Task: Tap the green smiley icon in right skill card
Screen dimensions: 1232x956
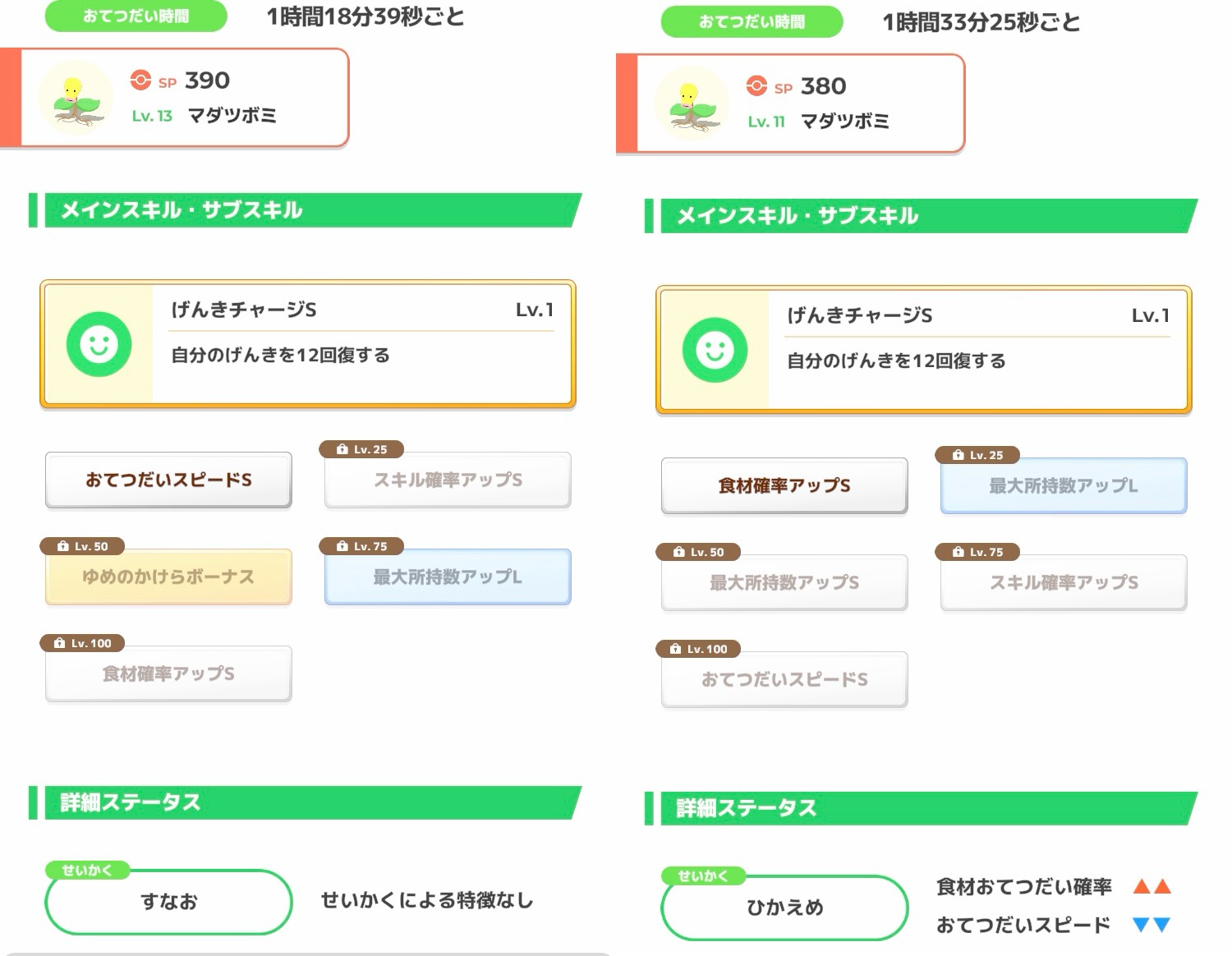Action: tap(715, 350)
